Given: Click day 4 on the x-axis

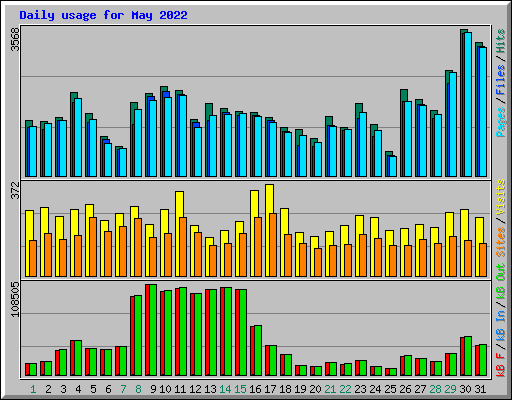Looking at the screenshot, I should coord(78,389).
